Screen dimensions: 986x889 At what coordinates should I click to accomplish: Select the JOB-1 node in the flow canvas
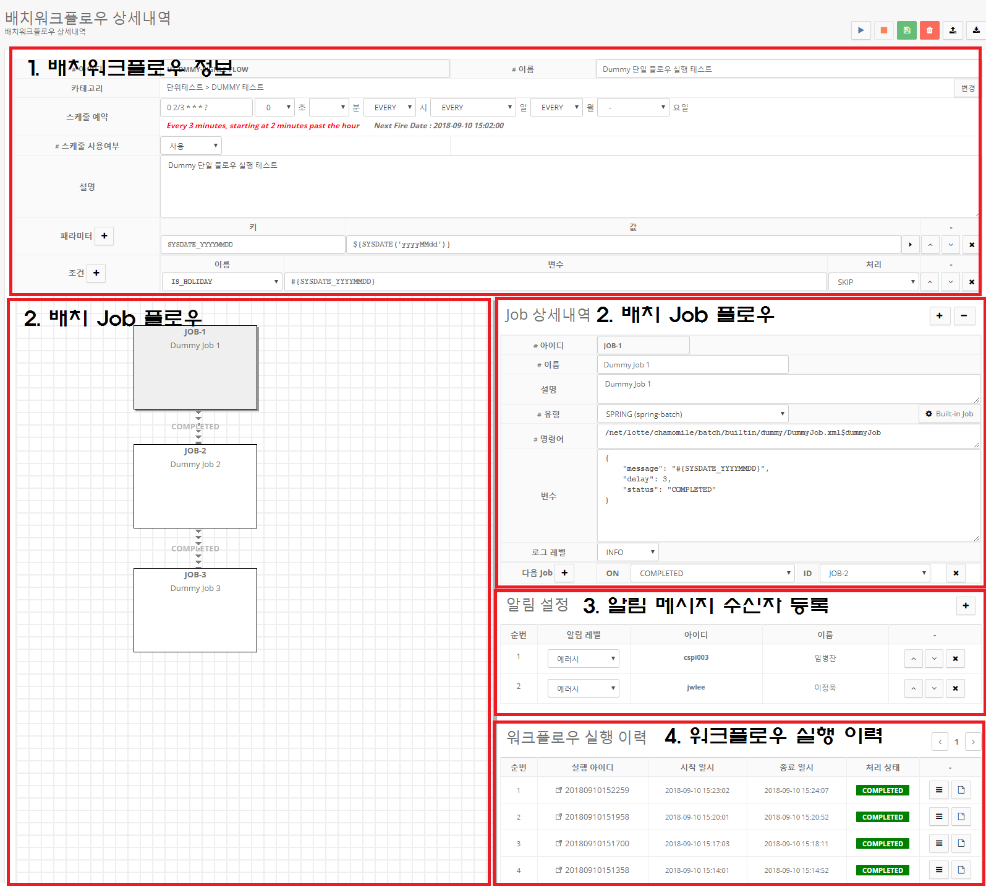[195, 367]
